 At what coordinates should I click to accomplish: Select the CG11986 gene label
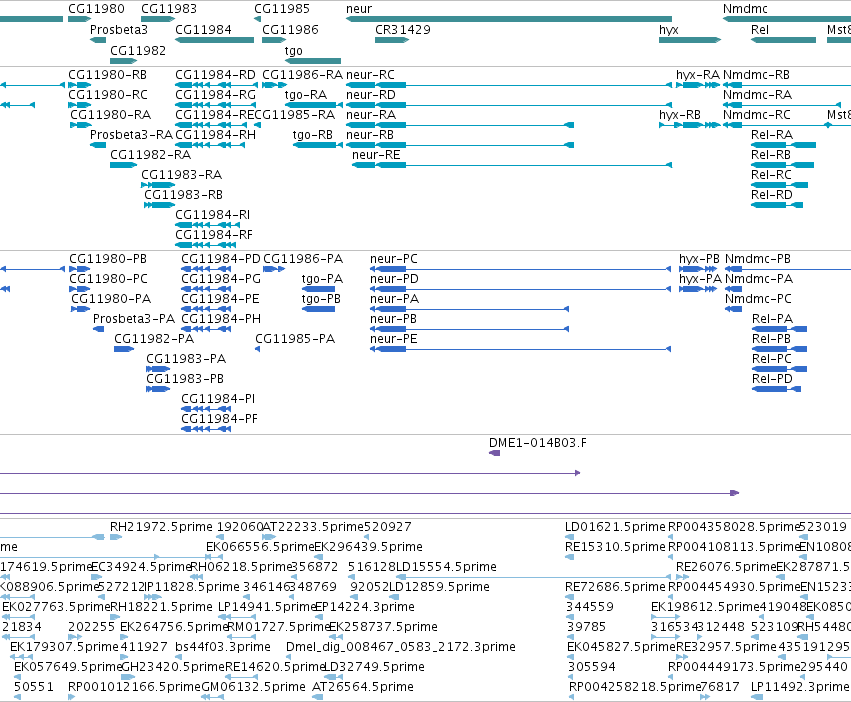click(x=290, y=29)
